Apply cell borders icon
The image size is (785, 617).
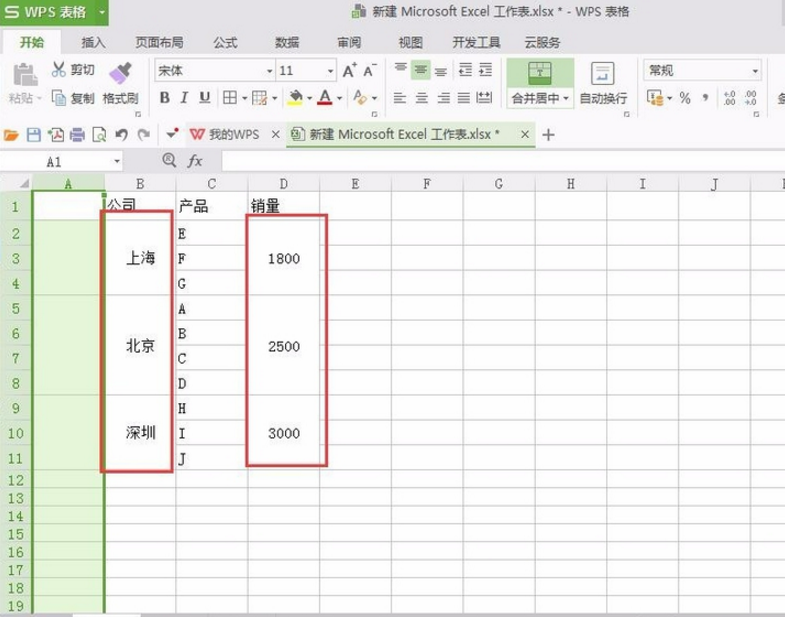230,98
